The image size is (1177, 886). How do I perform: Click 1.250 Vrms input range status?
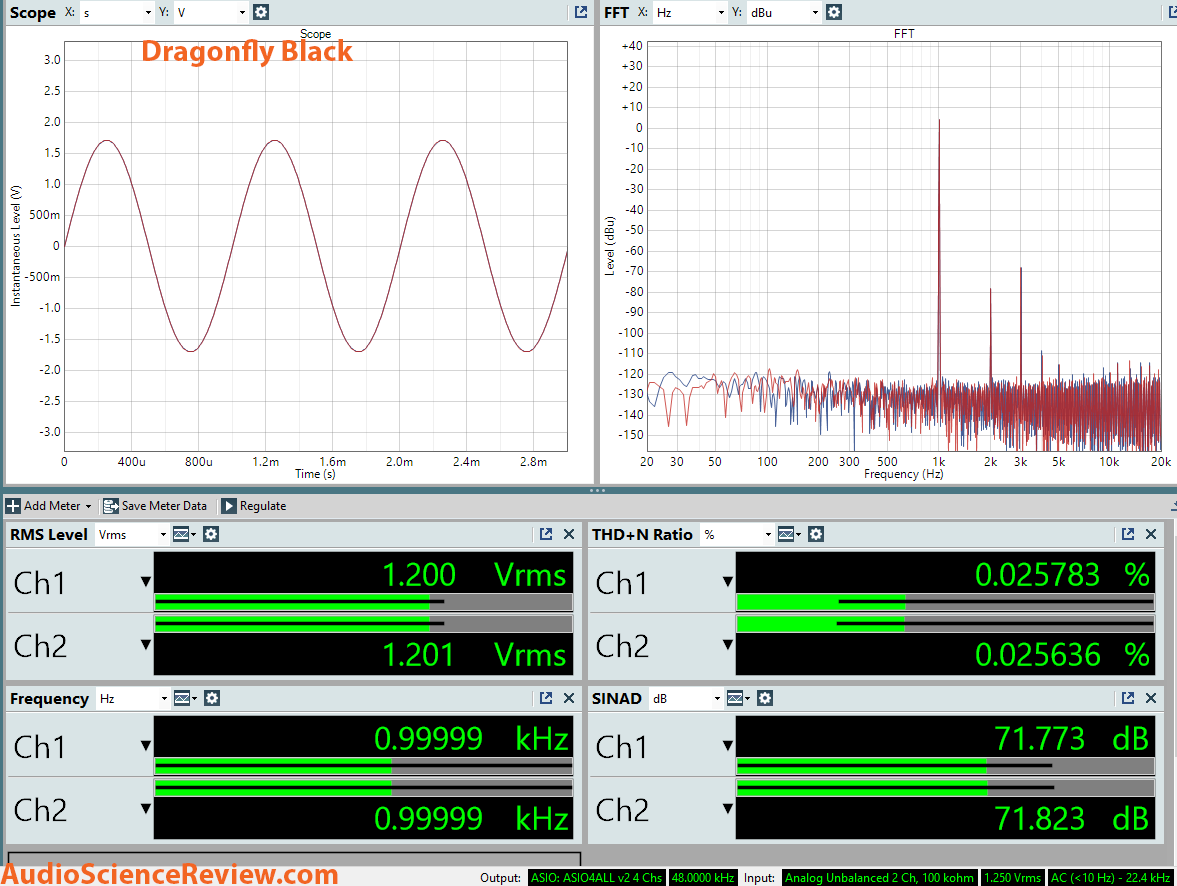[1013, 878]
